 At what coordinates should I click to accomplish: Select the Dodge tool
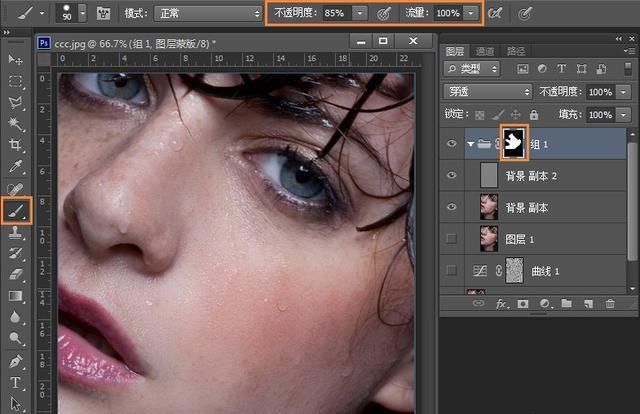[16, 338]
